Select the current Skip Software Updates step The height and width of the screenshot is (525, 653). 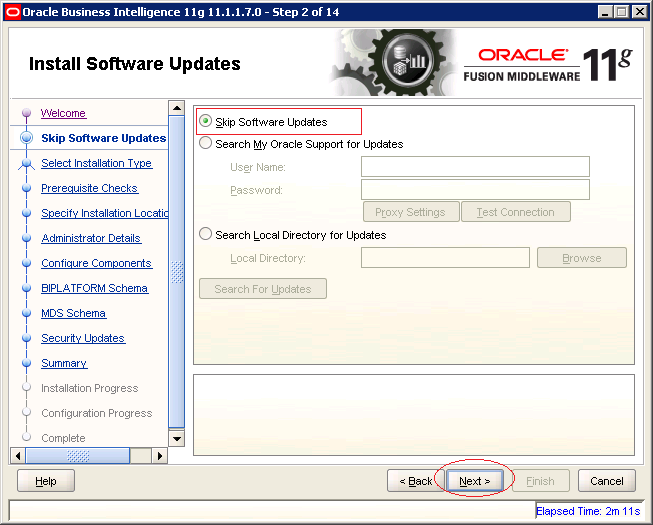coord(104,138)
